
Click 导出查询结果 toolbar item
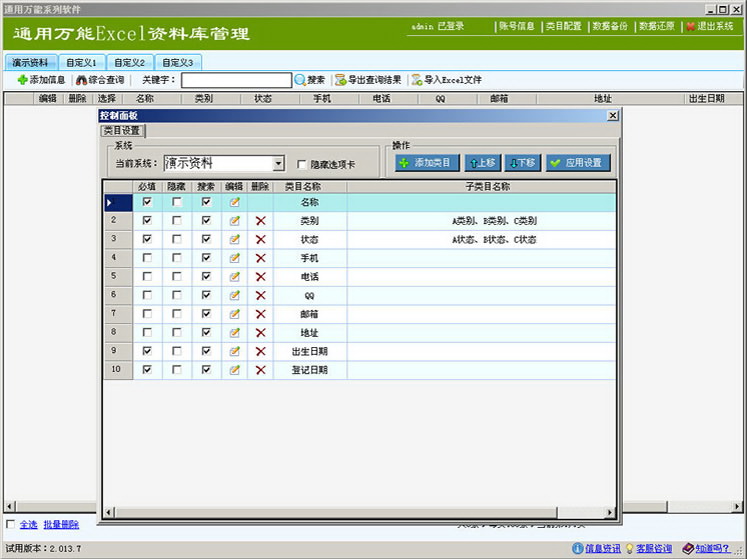coord(368,80)
